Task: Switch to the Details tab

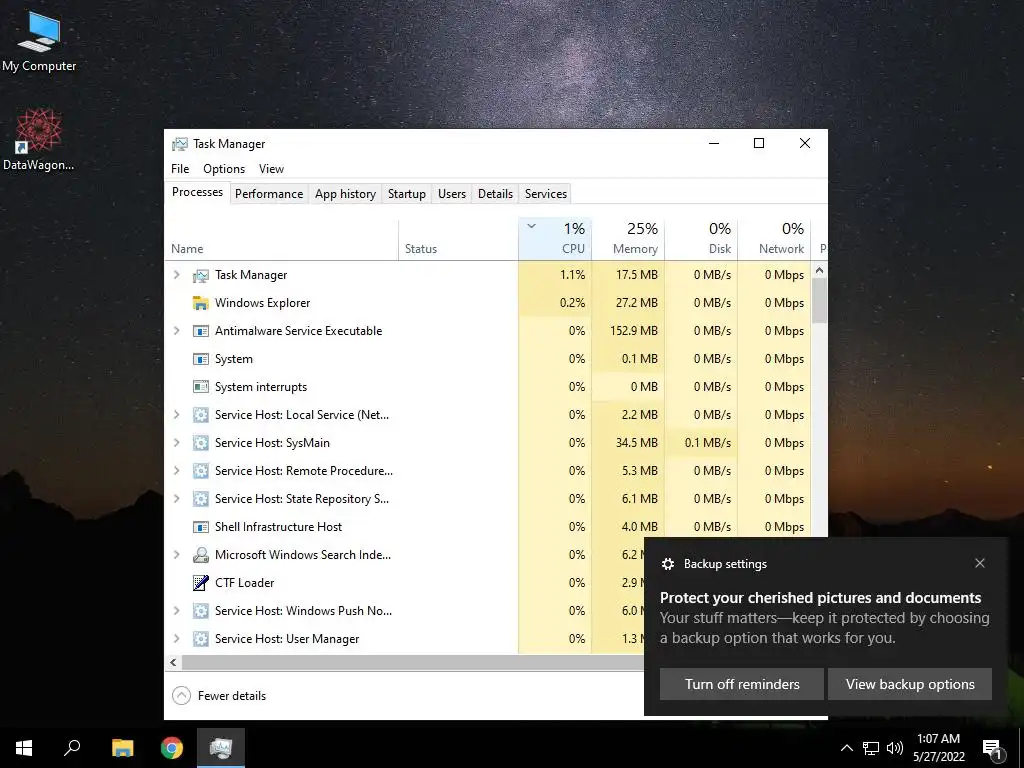Action: [496, 194]
